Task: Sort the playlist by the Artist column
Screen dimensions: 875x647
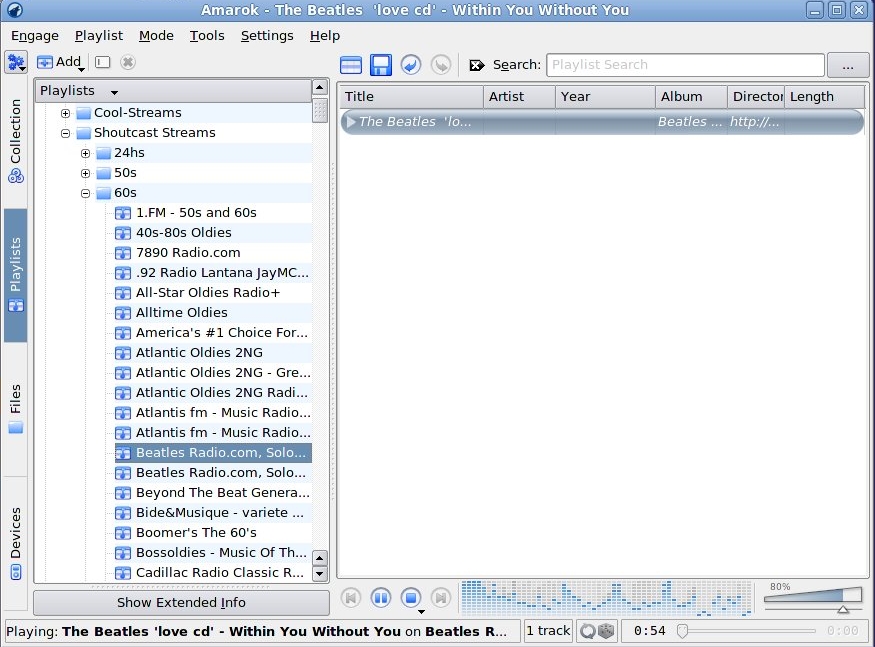Action: 520,97
